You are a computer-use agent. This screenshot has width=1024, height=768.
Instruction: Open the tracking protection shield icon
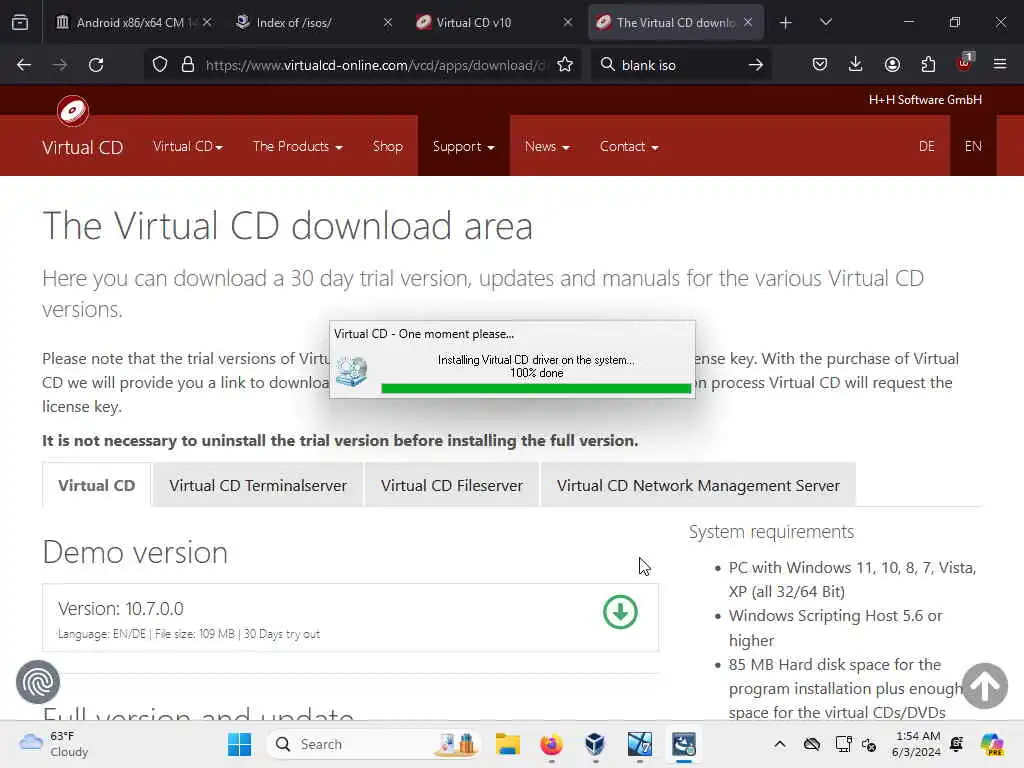coord(160,65)
